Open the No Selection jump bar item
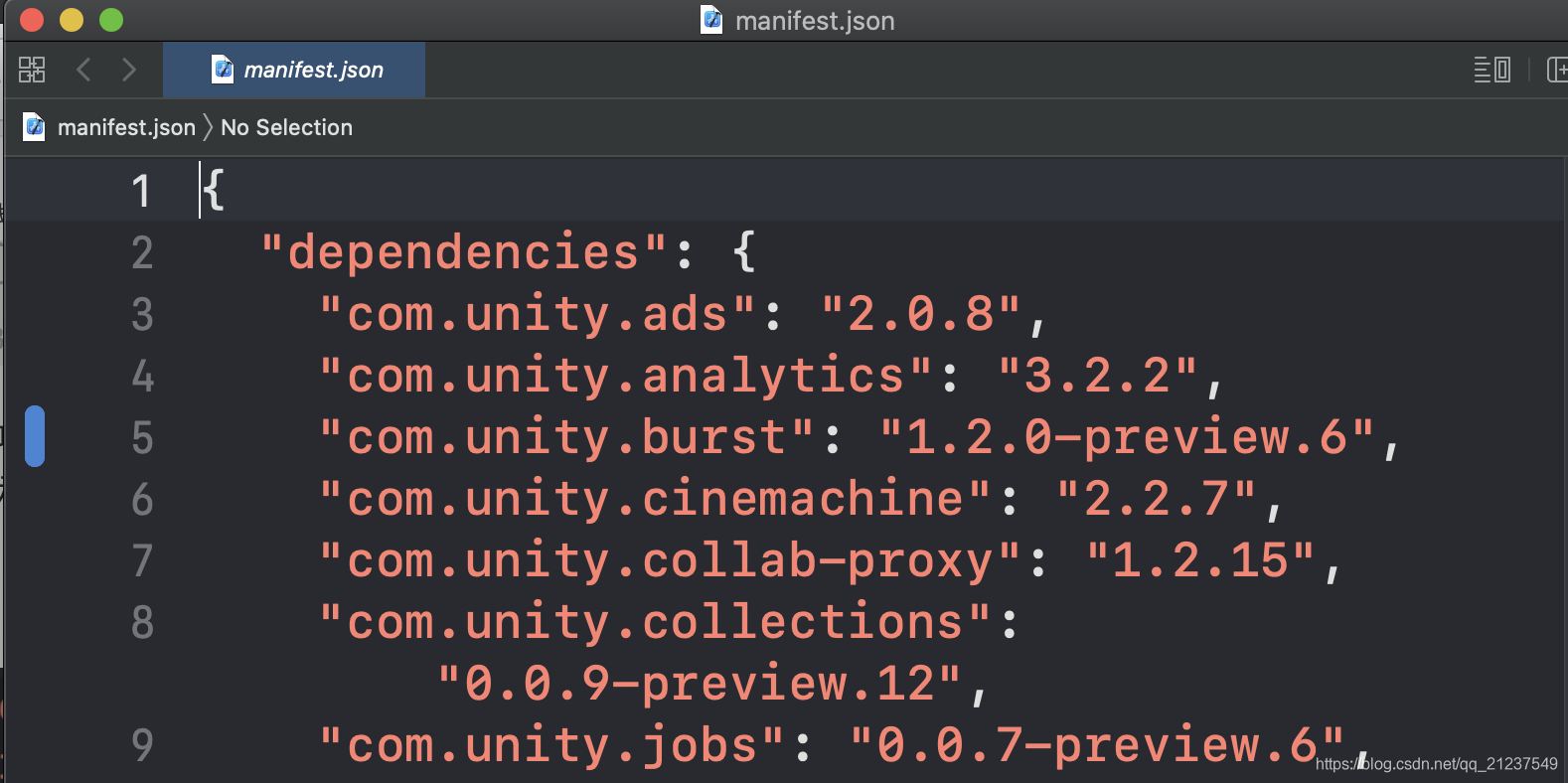1568x783 pixels. pyautogui.click(x=286, y=127)
